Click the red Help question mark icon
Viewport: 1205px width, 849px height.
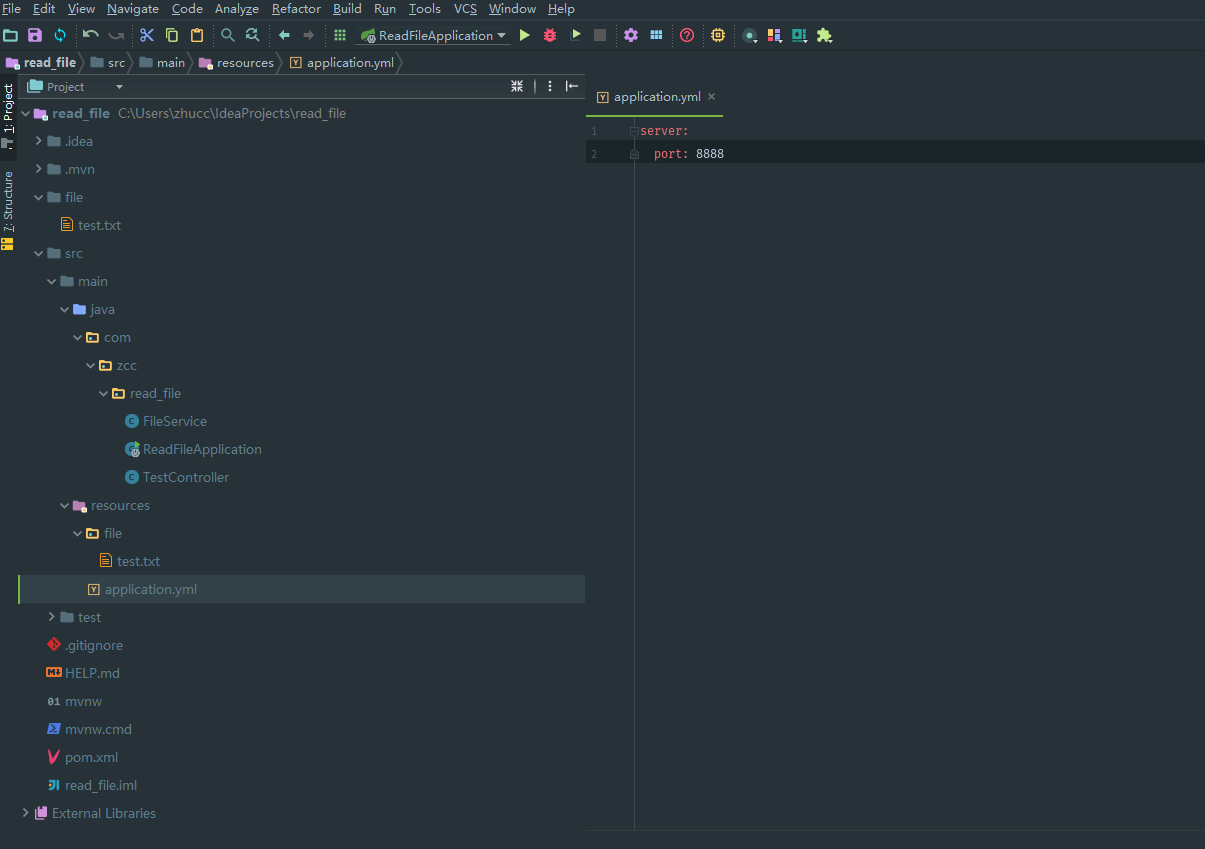click(687, 35)
